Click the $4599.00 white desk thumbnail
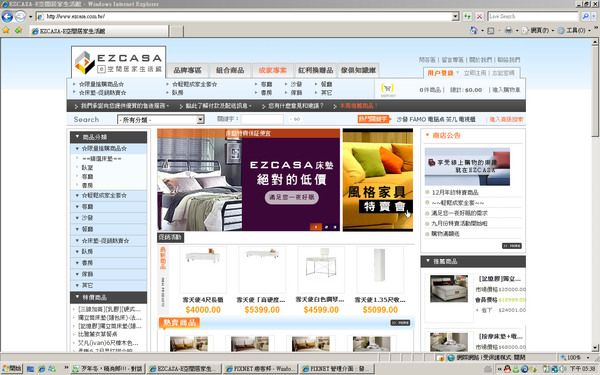 tap(321, 270)
